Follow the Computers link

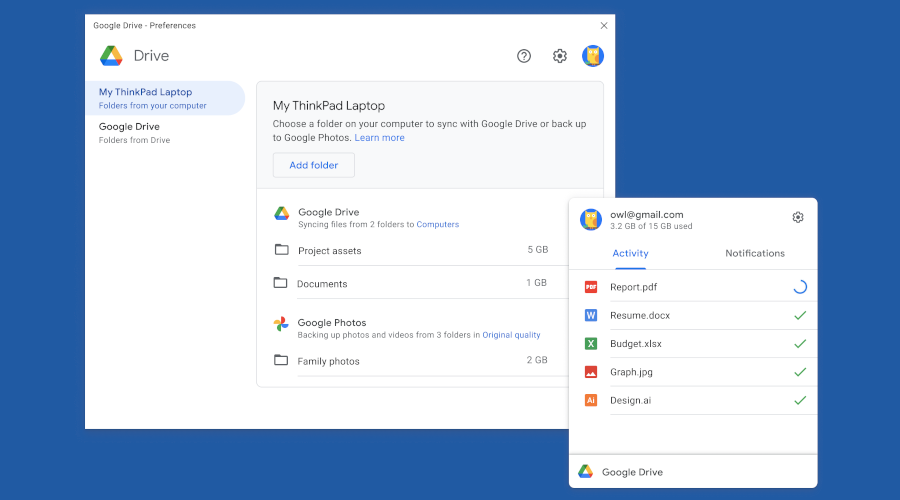click(437, 225)
